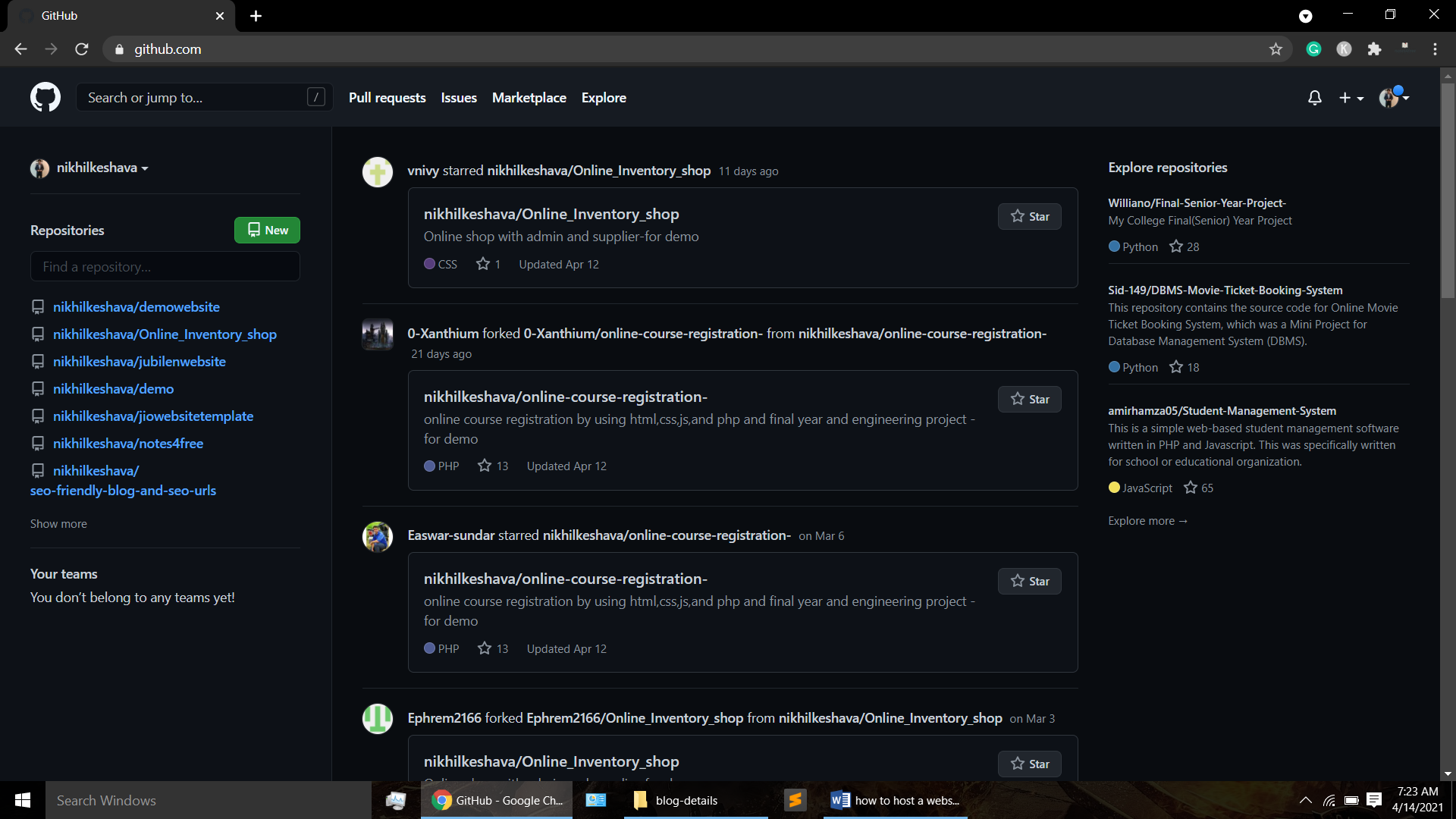
Task: Open the profile avatar menu
Action: pyautogui.click(x=1394, y=97)
